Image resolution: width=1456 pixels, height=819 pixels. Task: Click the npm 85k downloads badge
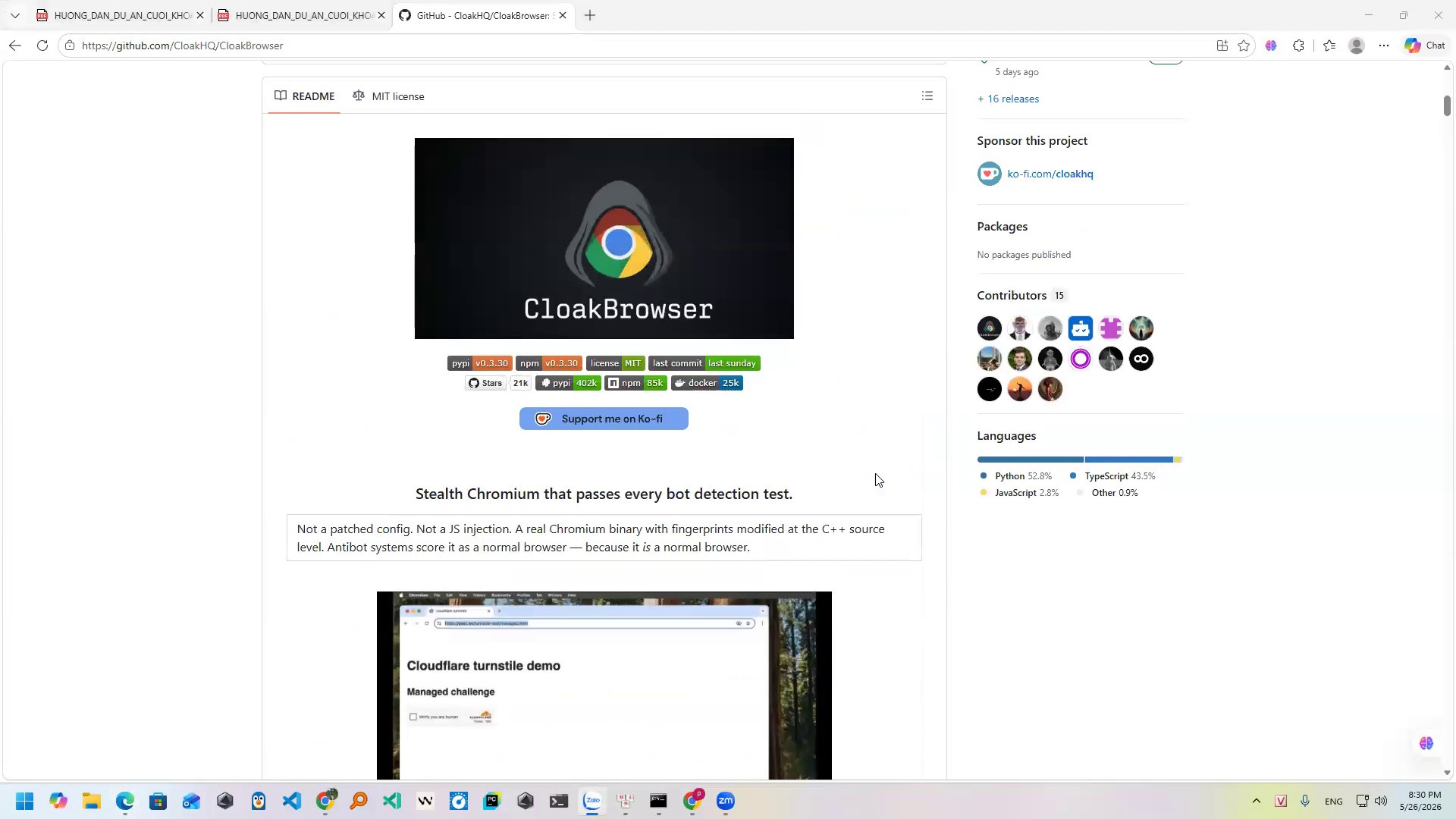pos(635,383)
